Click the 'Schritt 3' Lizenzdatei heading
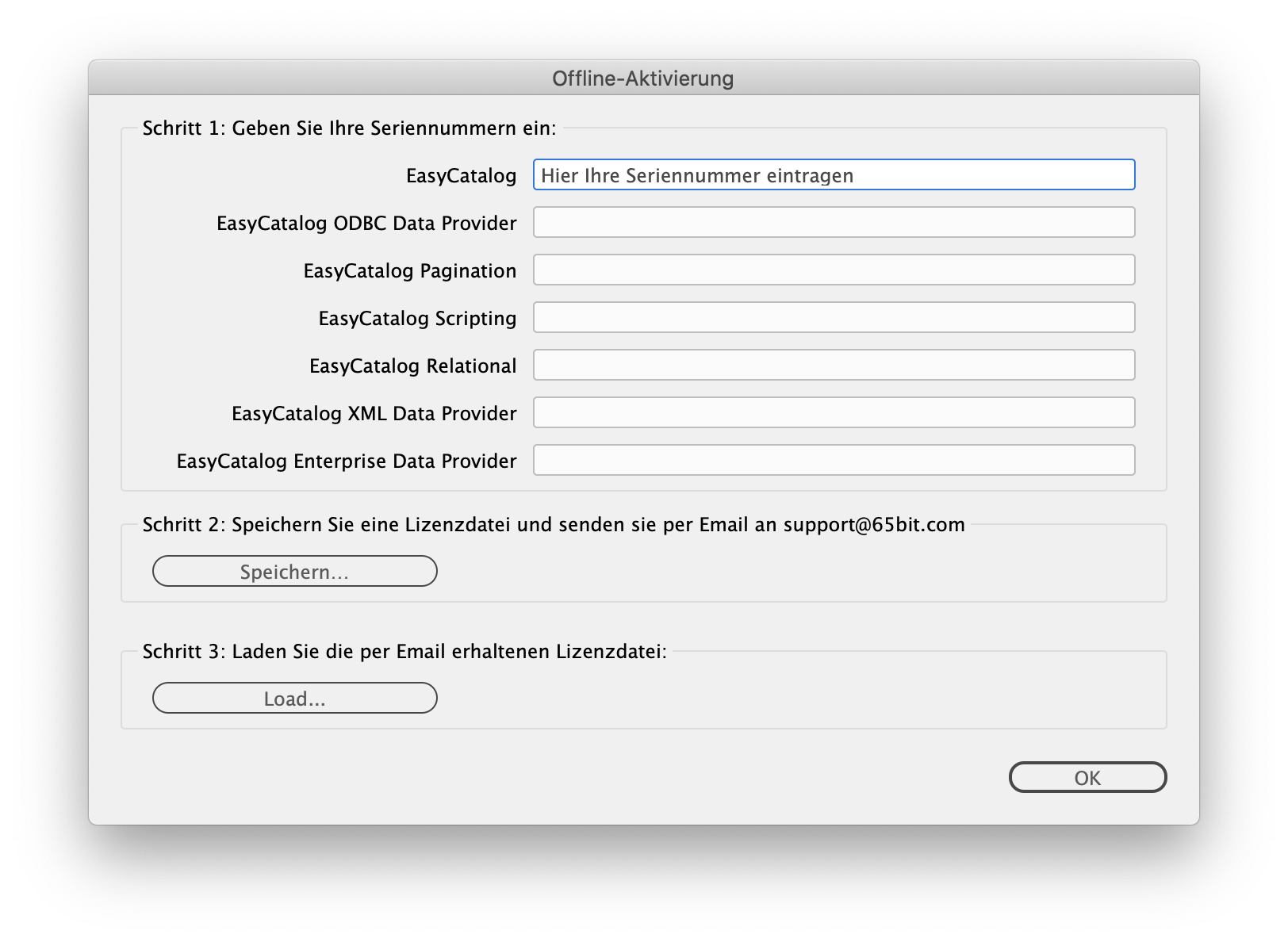 click(x=404, y=652)
